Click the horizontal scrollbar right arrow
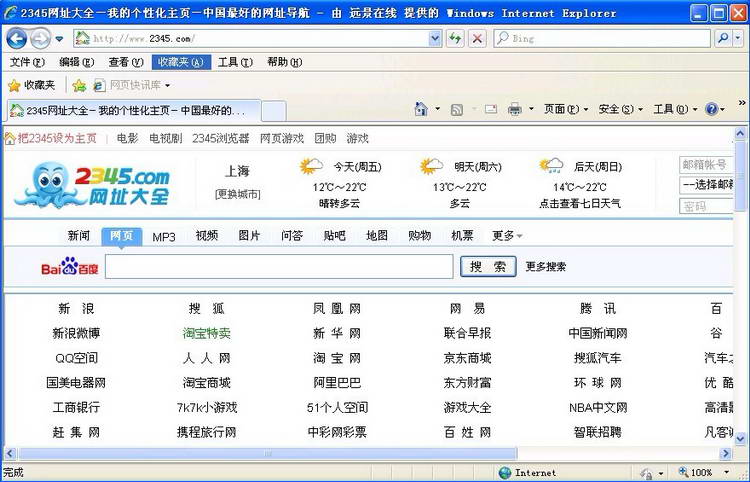 coord(726,453)
